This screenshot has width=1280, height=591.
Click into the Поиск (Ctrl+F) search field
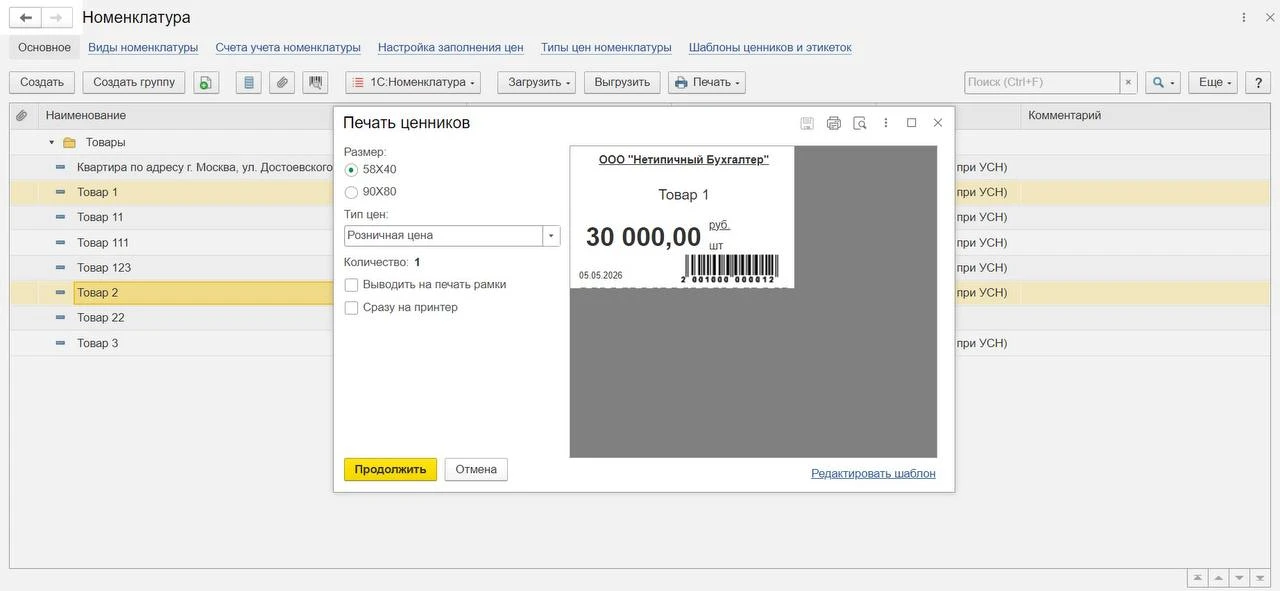coord(1042,82)
